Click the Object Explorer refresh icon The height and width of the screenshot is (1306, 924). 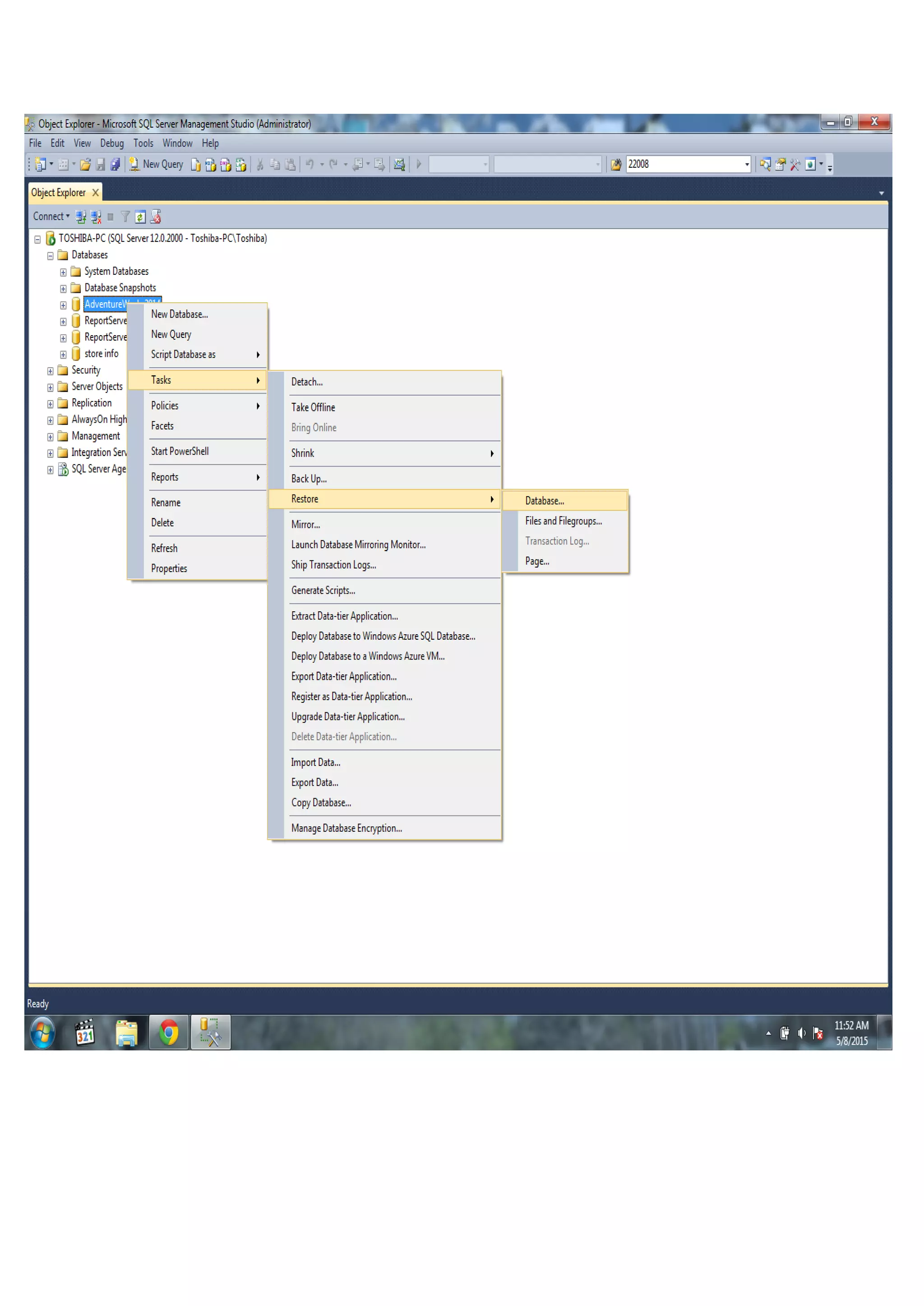140,217
